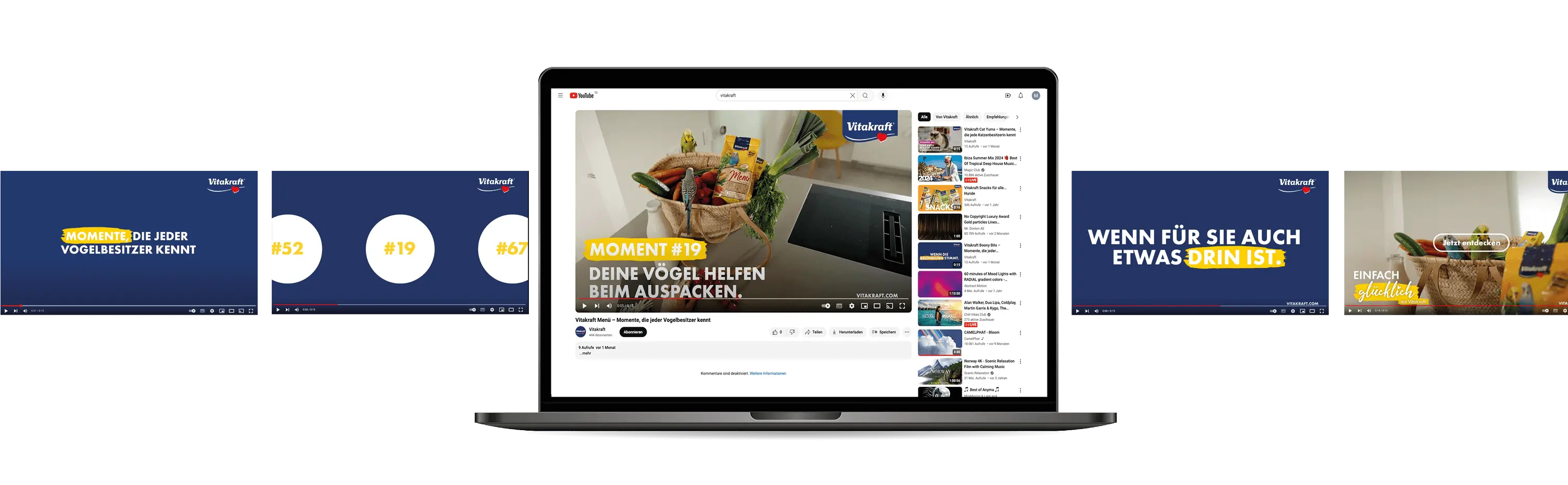Image resolution: width=1568 pixels, height=485 pixels.
Task: Open the notifications bell
Action: [x=1020, y=96]
